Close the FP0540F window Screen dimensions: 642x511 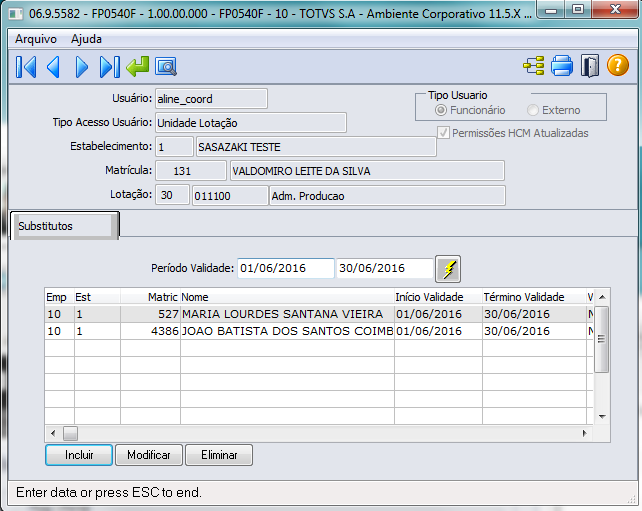[x=615, y=10]
